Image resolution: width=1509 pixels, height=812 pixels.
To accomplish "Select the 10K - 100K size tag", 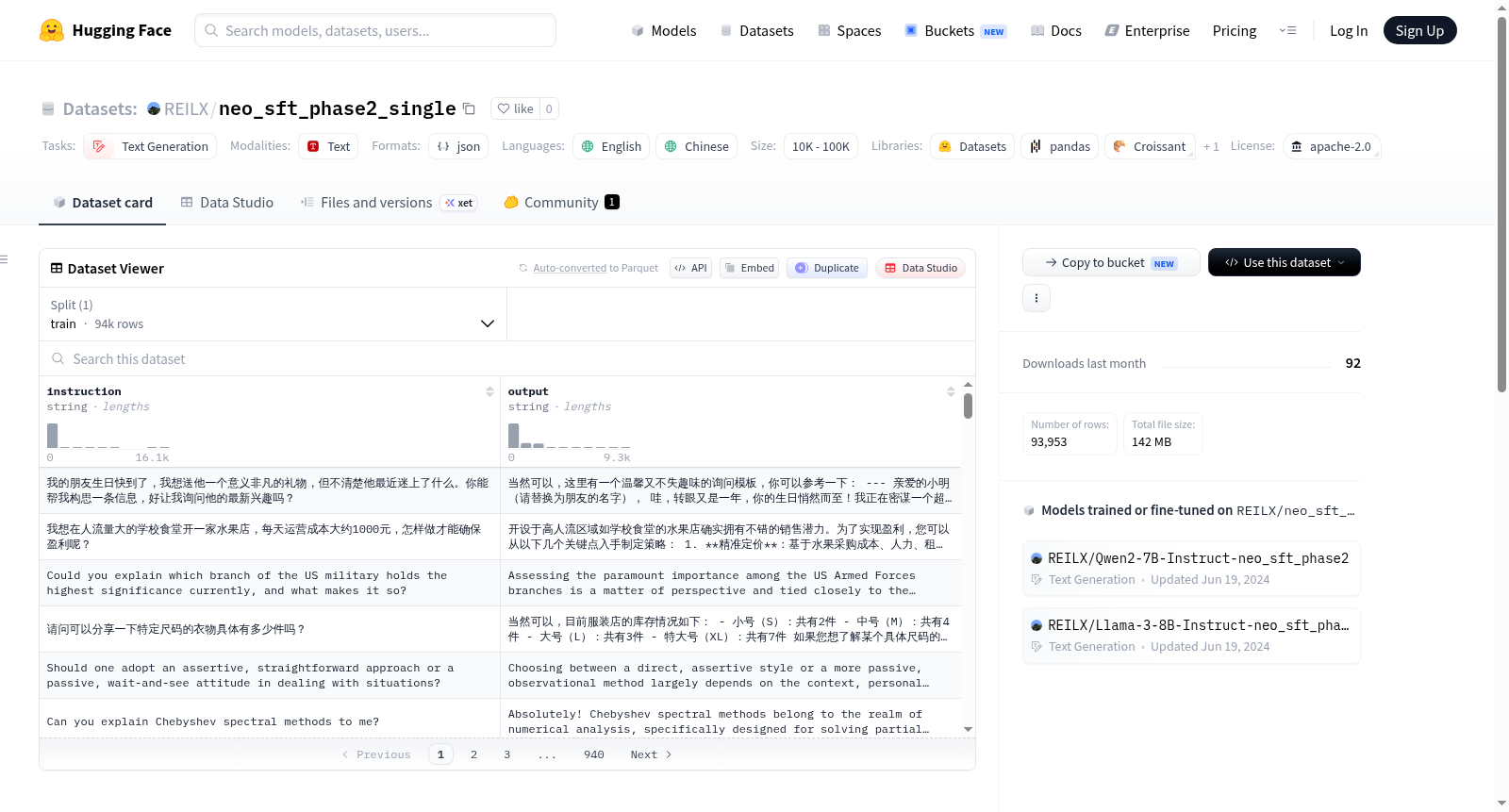I will (821, 146).
